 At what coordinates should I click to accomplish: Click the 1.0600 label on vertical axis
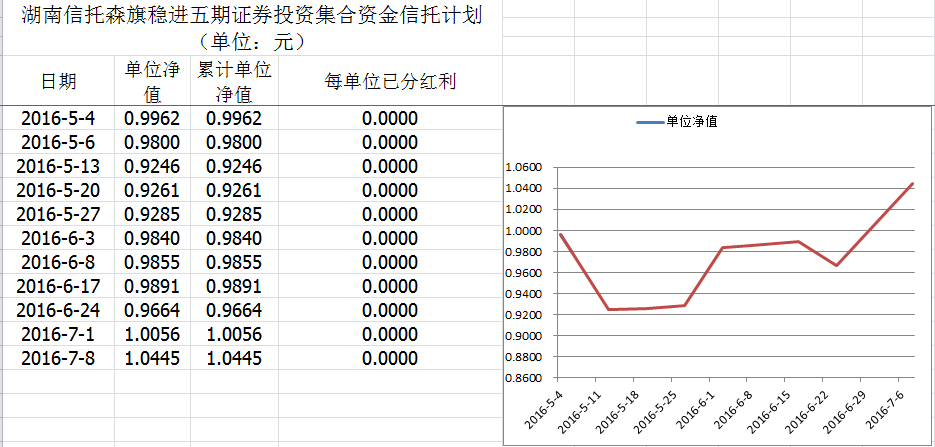click(x=523, y=167)
